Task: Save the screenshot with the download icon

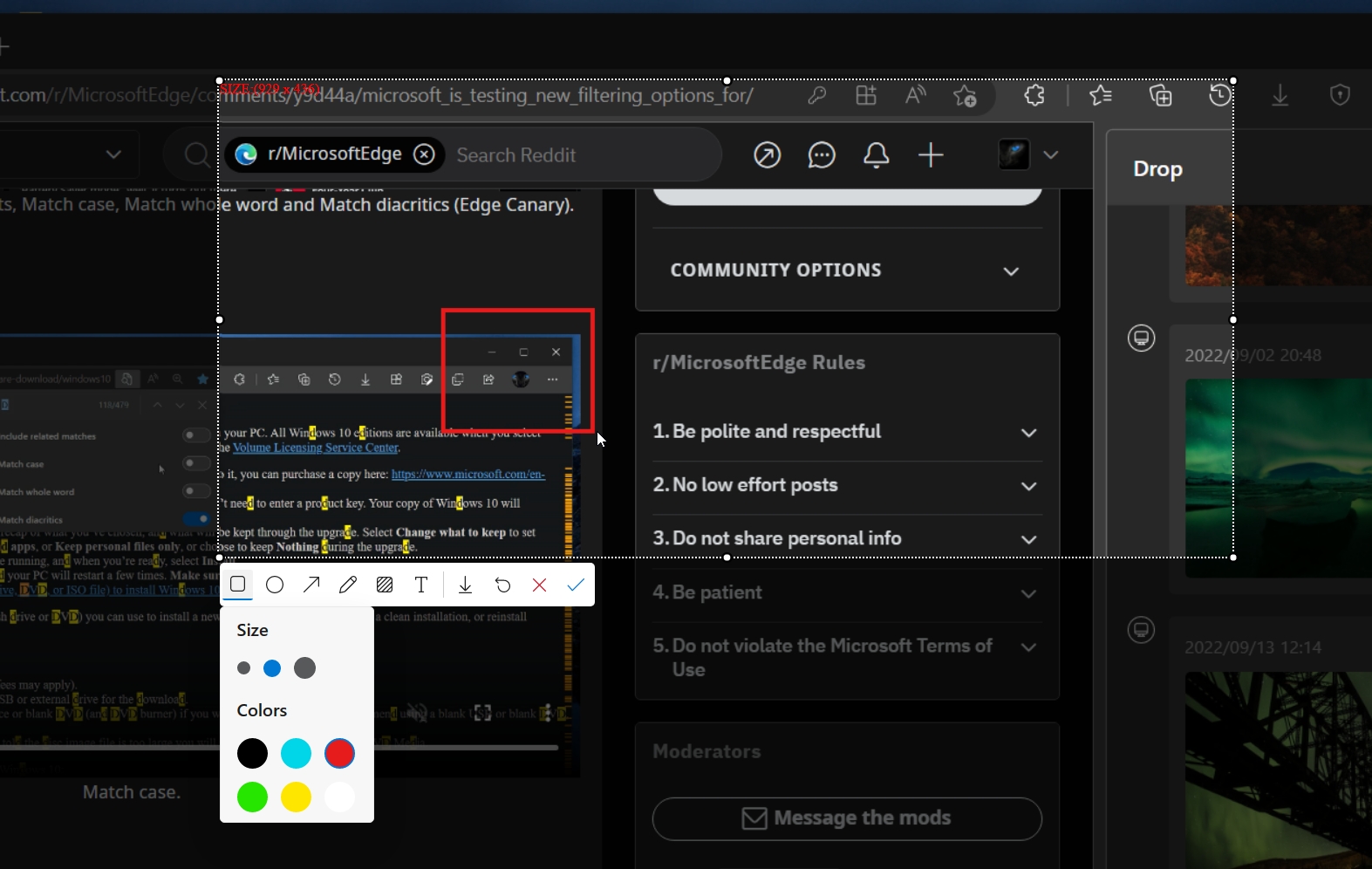Action: click(x=466, y=585)
